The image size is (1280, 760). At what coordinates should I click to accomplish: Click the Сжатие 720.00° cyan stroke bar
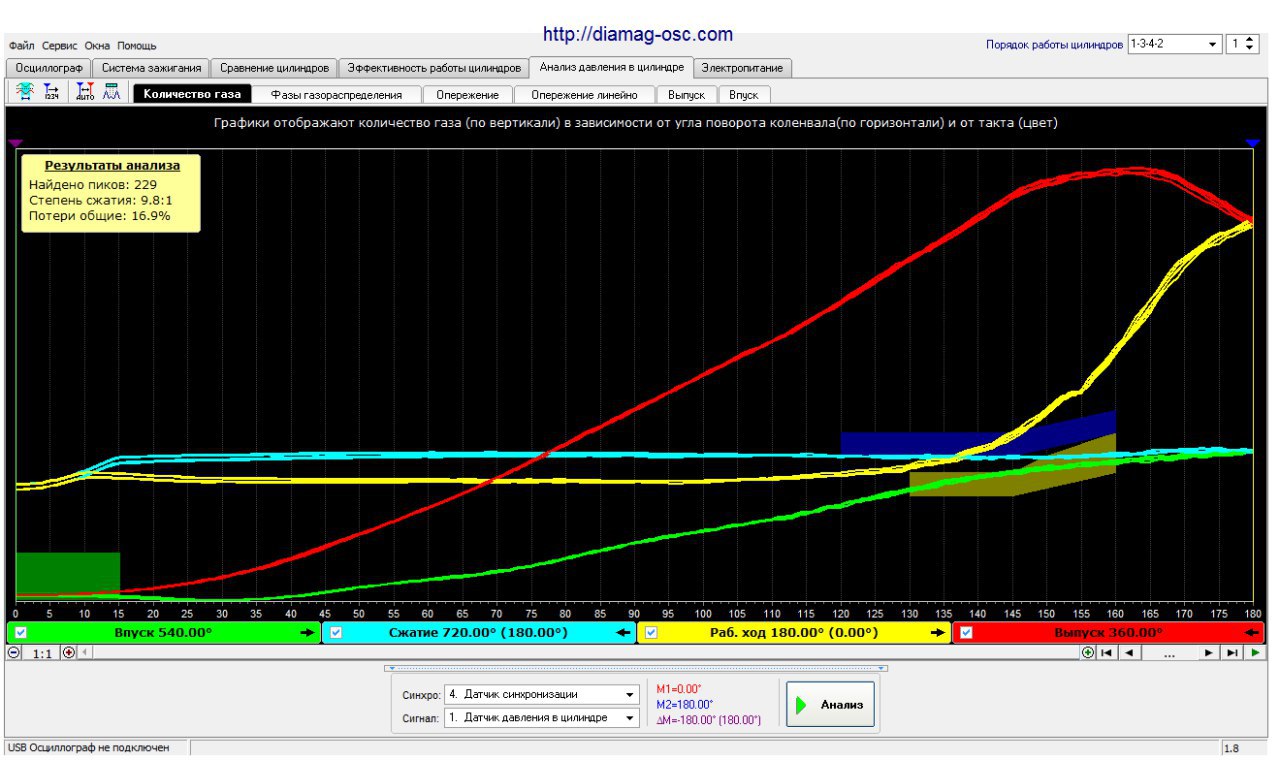479,633
